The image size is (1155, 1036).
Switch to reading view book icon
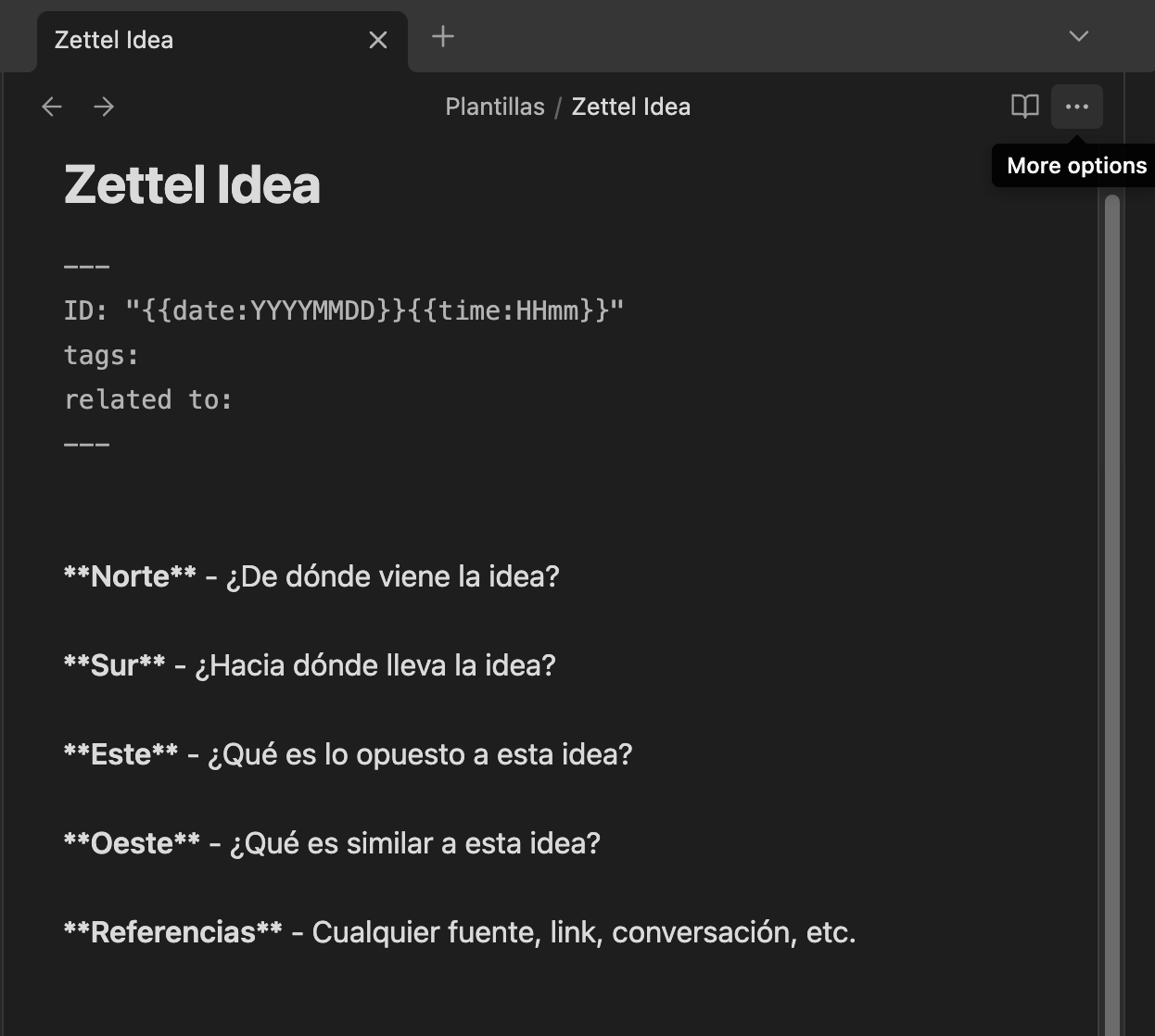(x=1024, y=107)
